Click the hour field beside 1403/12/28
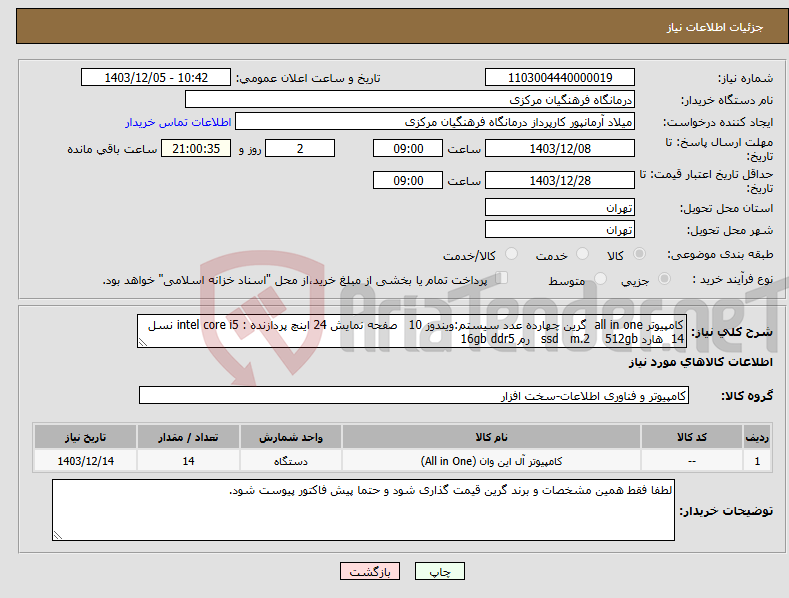This screenshot has width=789, height=598. 408,180
